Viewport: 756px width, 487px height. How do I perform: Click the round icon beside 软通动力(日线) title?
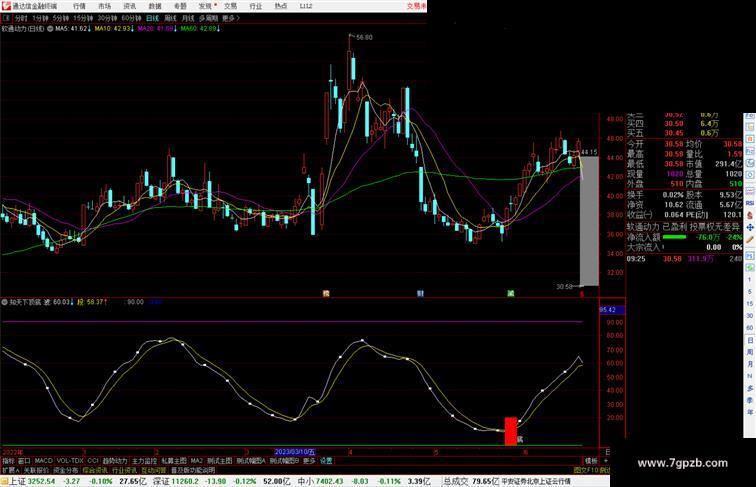pyautogui.click(x=50, y=29)
